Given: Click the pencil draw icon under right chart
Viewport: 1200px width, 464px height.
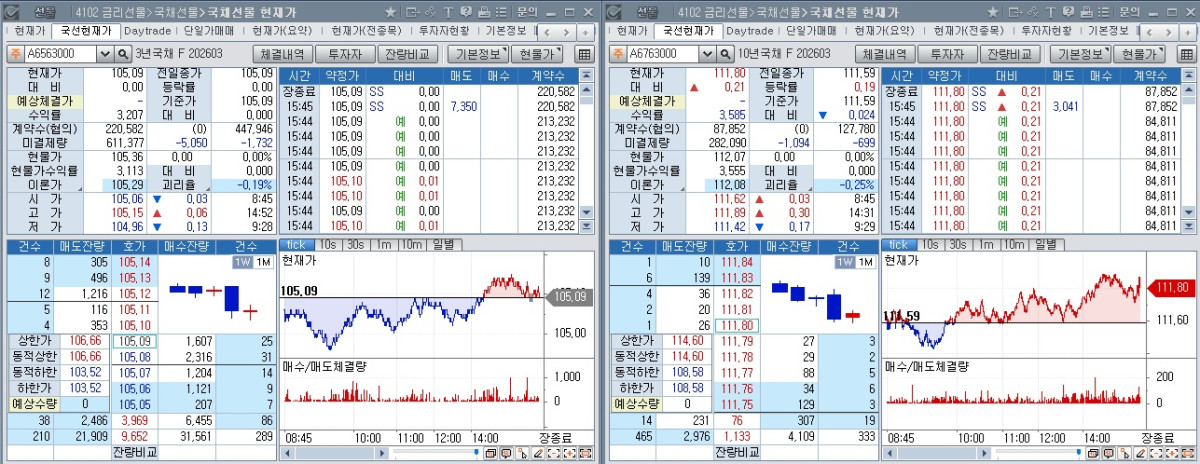Looking at the screenshot, I should pos(1138,453).
